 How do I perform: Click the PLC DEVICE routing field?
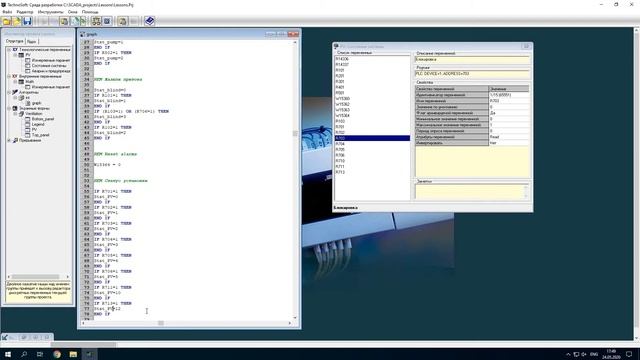tap(472, 74)
